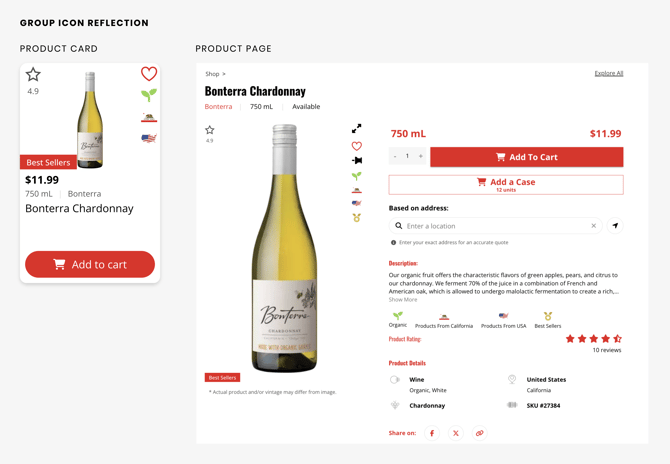Click the gold medal Best Sellers icon

(x=357, y=217)
